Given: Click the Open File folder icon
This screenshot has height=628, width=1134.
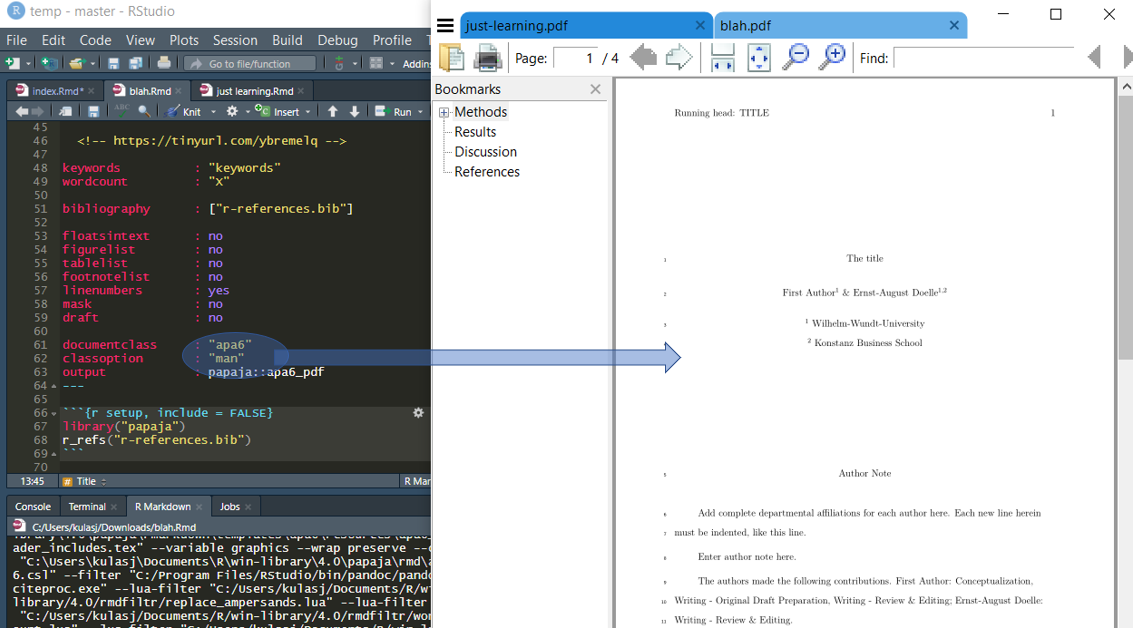Looking at the screenshot, I should (76, 64).
